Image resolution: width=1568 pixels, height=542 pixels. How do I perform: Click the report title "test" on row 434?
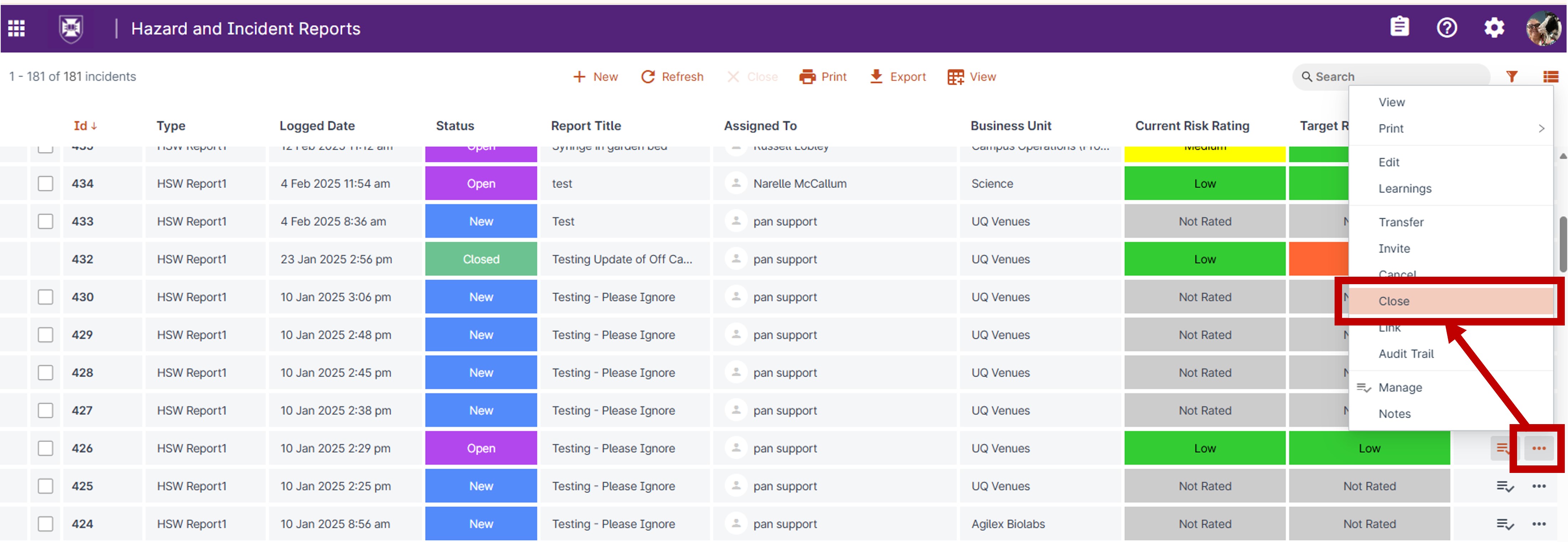[562, 184]
